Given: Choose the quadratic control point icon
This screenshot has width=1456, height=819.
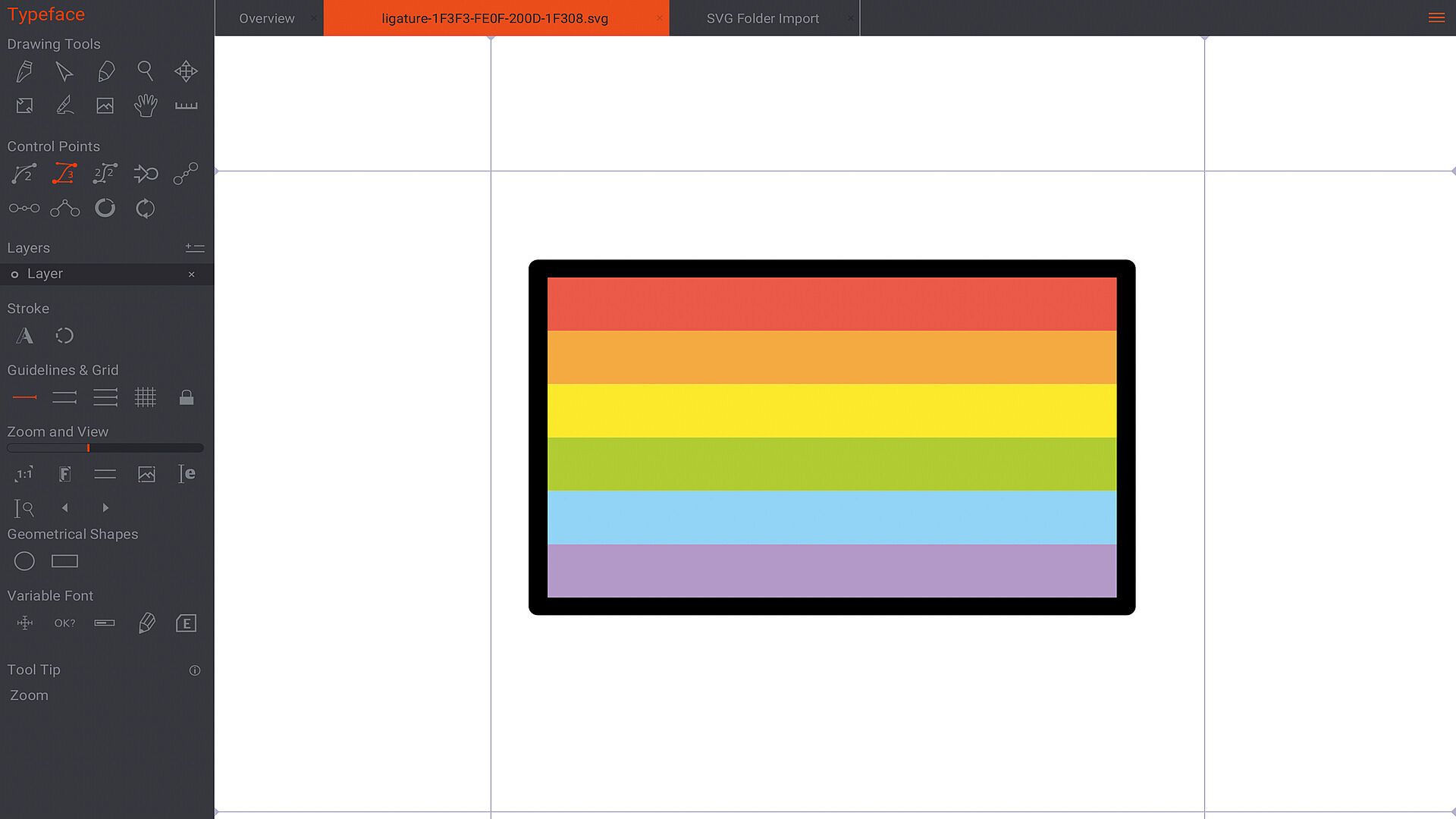Looking at the screenshot, I should pos(24,174).
